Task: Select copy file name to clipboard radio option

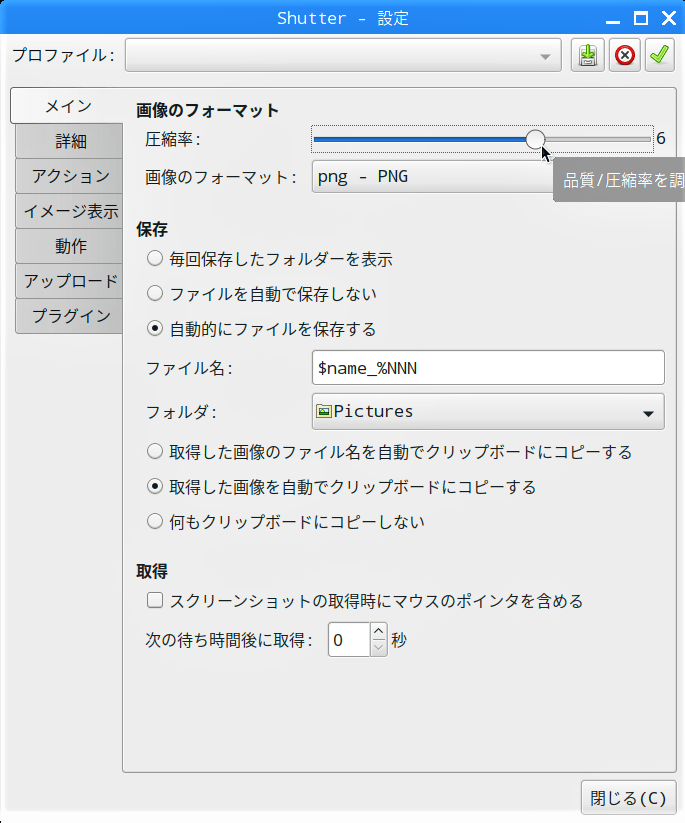Action: 155,451
